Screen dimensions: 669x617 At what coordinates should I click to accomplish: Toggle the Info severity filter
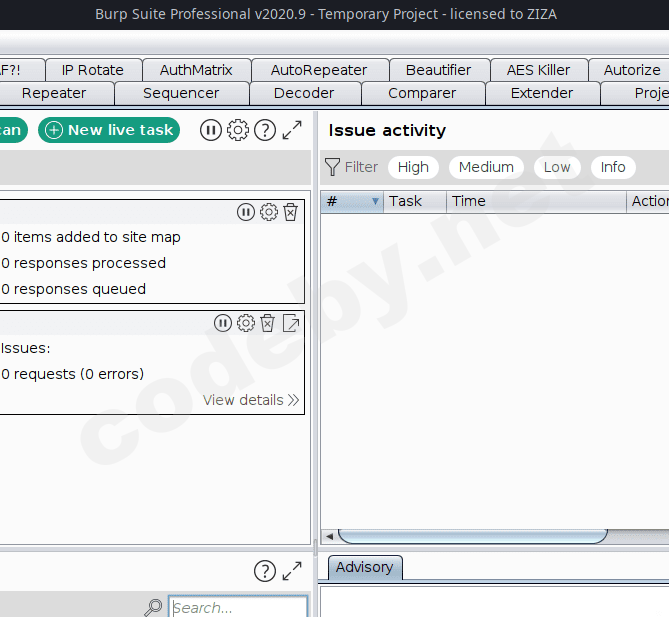[x=613, y=167]
